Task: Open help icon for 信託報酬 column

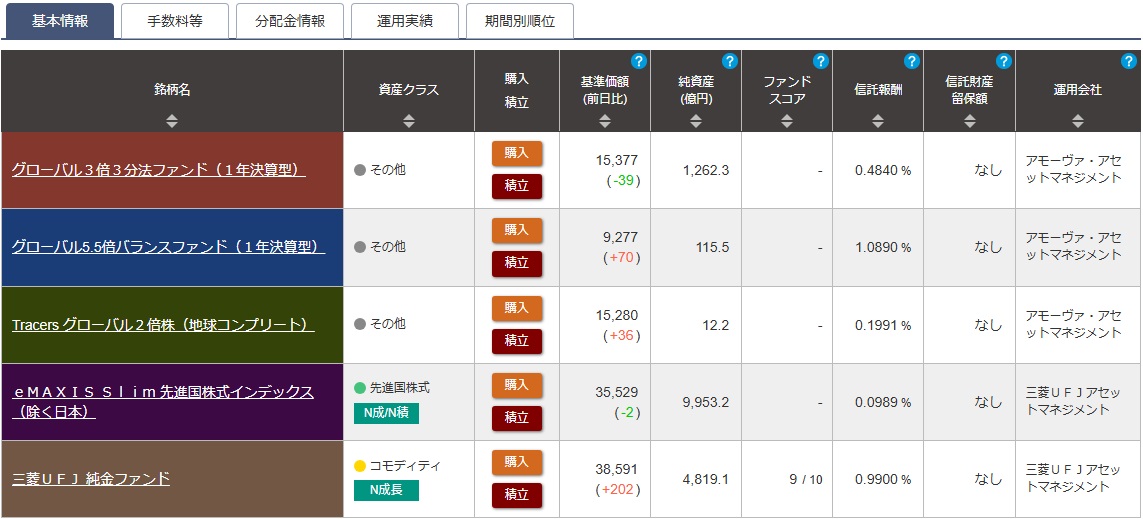Action: pyautogui.click(x=912, y=61)
